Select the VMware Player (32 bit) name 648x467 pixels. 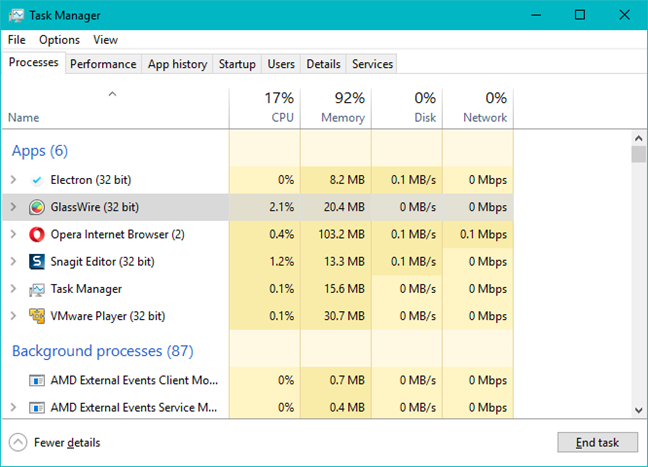[107, 316]
